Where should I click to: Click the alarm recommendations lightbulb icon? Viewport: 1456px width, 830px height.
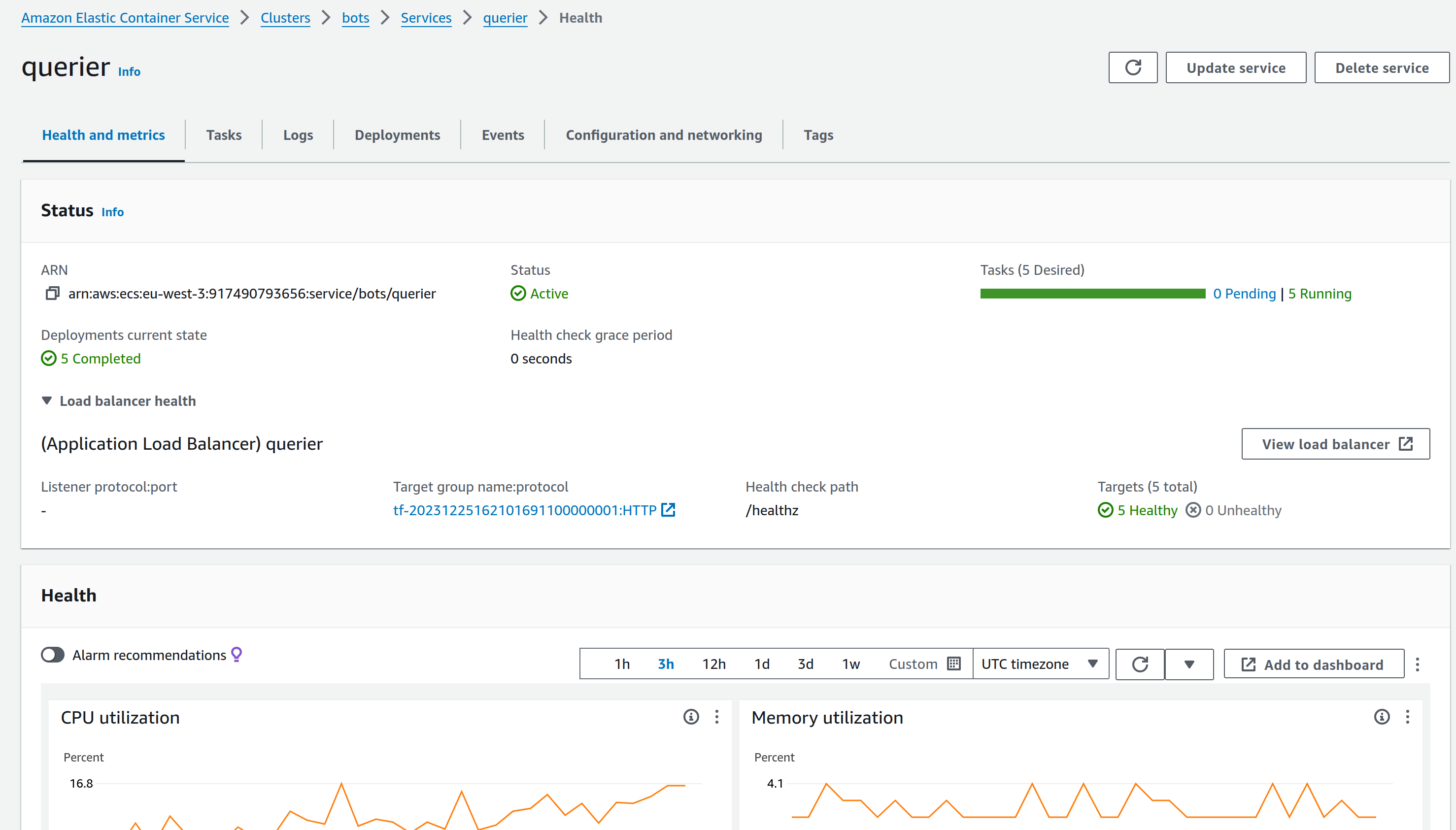pyautogui.click(x=237, y=654)
